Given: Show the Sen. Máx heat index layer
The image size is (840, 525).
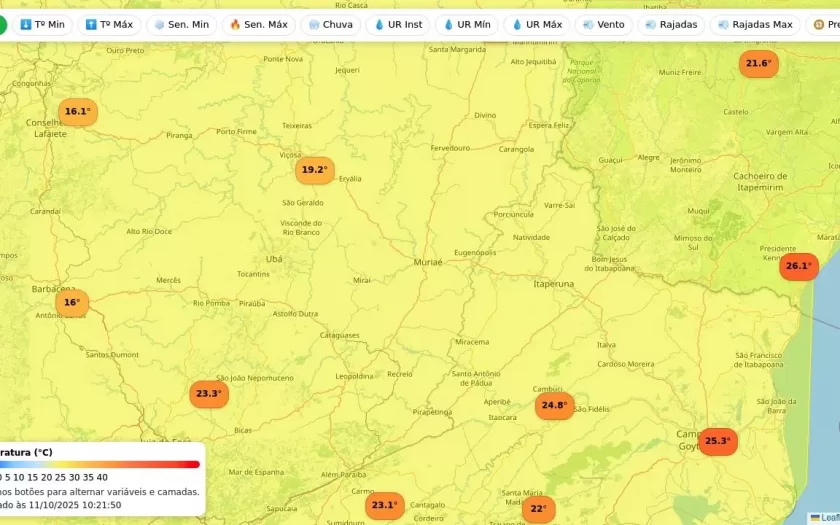Looking at the screenshot, I should click(258, 25).
